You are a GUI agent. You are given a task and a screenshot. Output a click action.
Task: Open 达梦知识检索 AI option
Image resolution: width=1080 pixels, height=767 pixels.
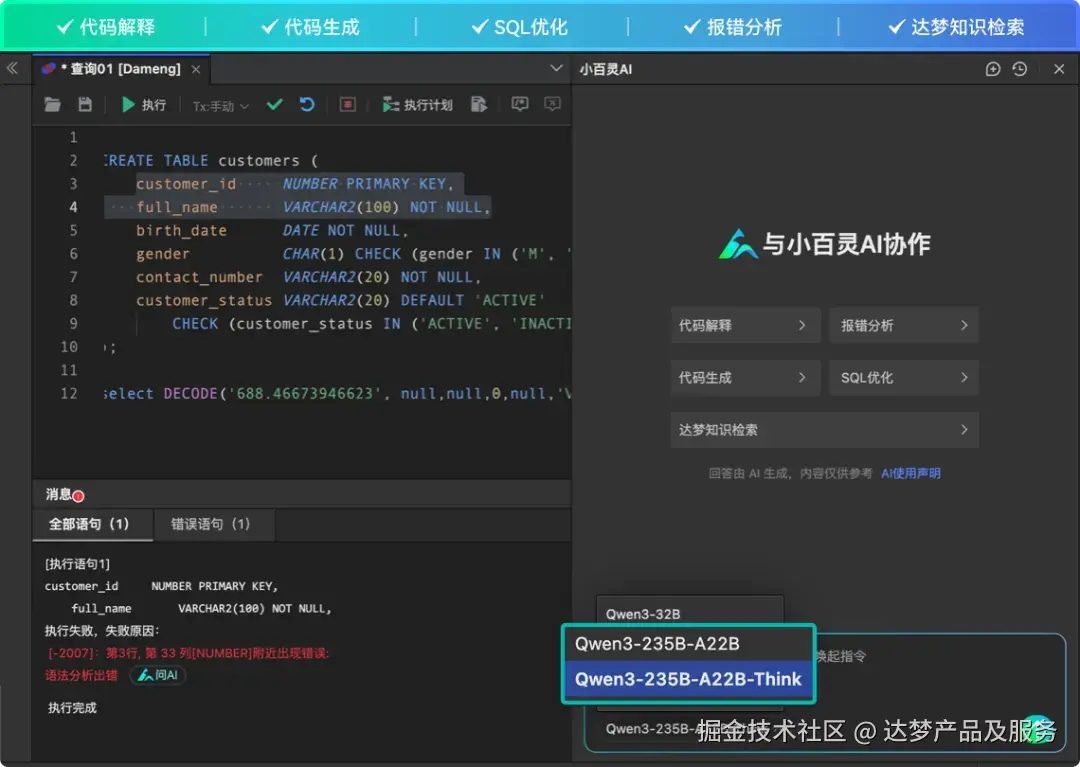[824, 430]
